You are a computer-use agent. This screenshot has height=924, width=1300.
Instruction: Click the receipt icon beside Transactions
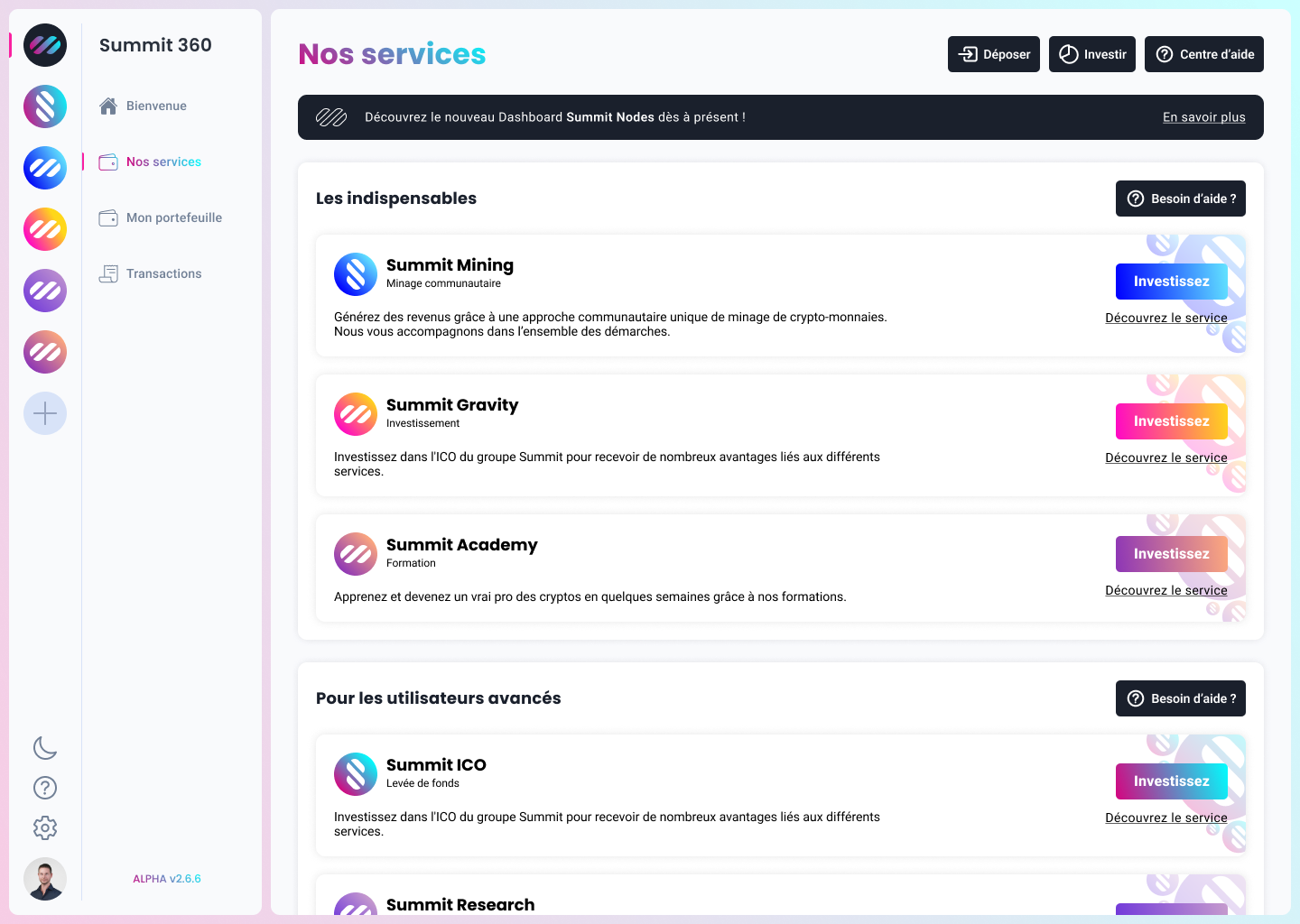click(108, 273)
